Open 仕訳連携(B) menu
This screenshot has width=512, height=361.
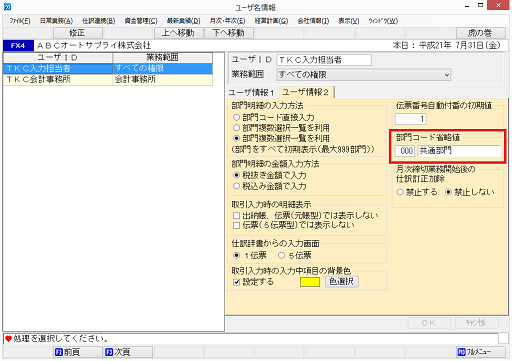click(98, 21)
